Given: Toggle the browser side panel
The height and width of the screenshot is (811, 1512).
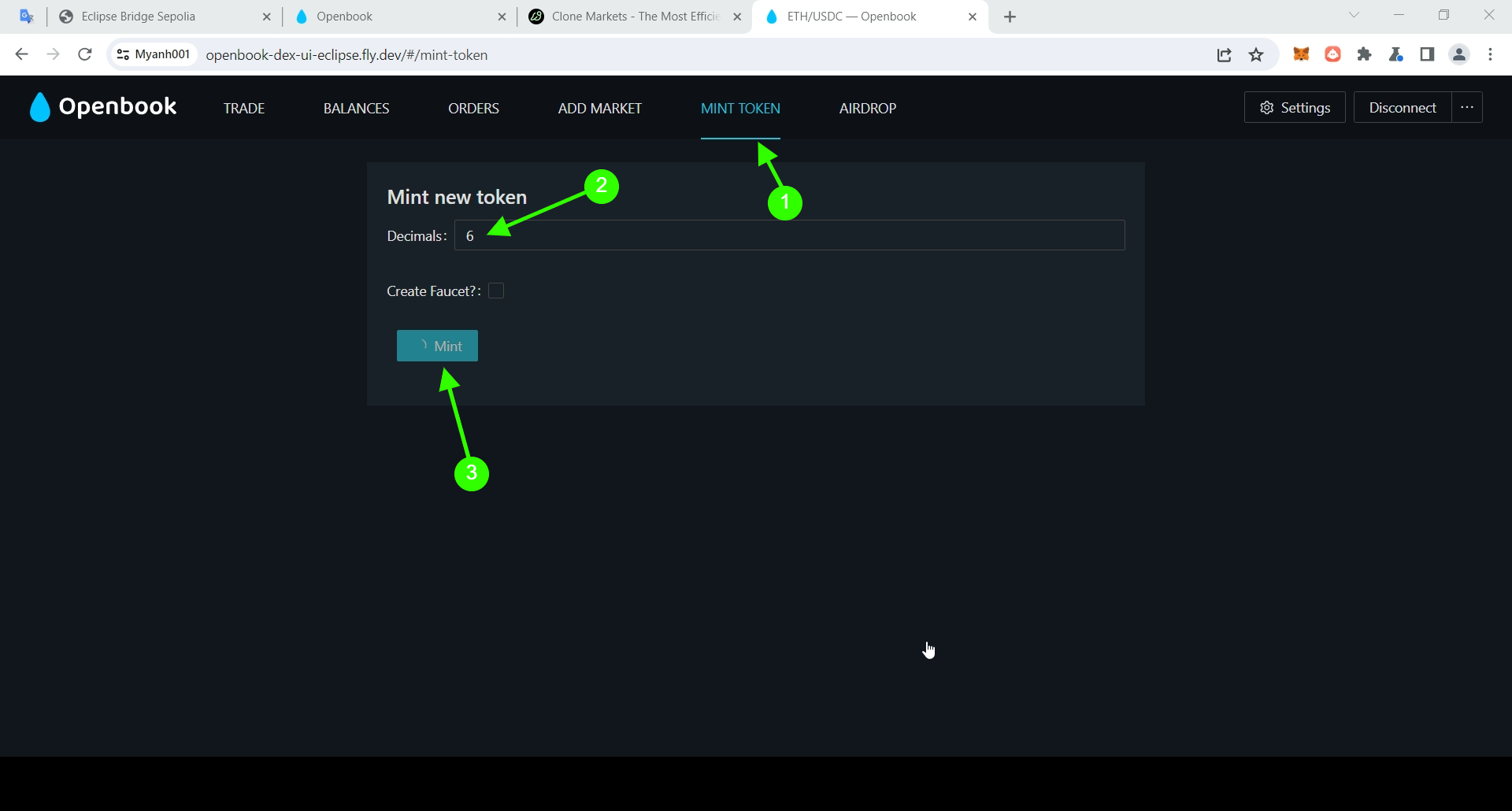Looking at the screenshot, I should [1427, 54].
